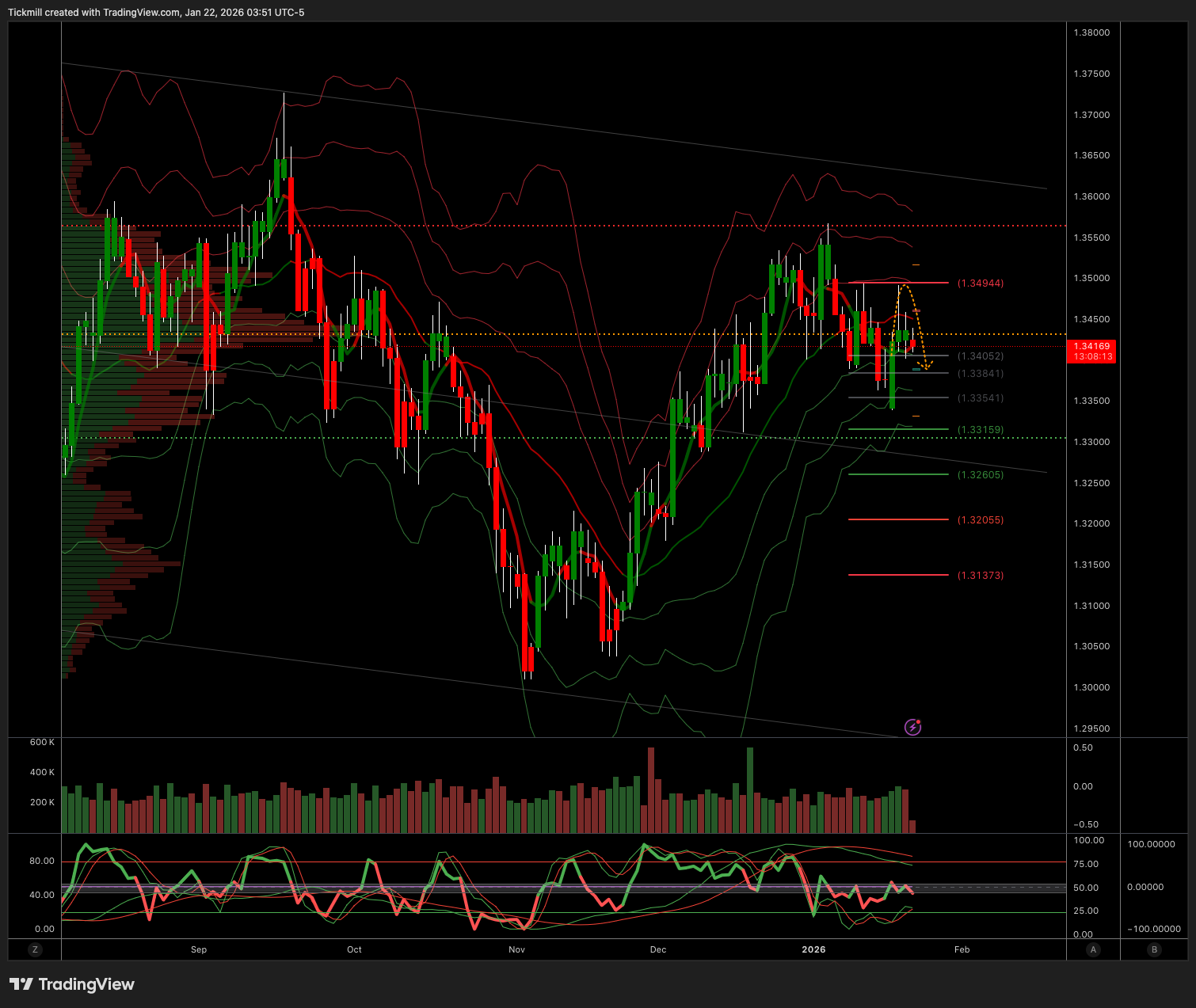The height and width of the screenshot is (1008, 1196).
Task: Select the 1.34944 red resistance label
Action: click(x=980, y=283)
